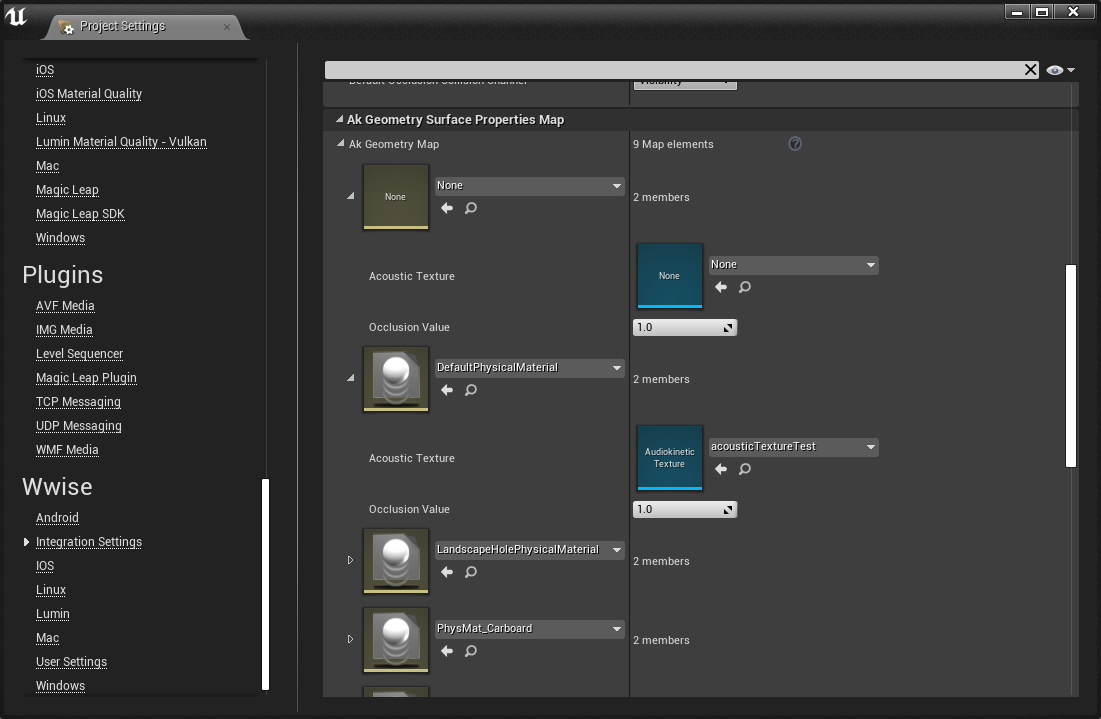Image resolution: width=1101 pixels, height=719 pixels.
Task: Open Wwise User Settings
Action: pyautogui.click(x=71, y=661)
